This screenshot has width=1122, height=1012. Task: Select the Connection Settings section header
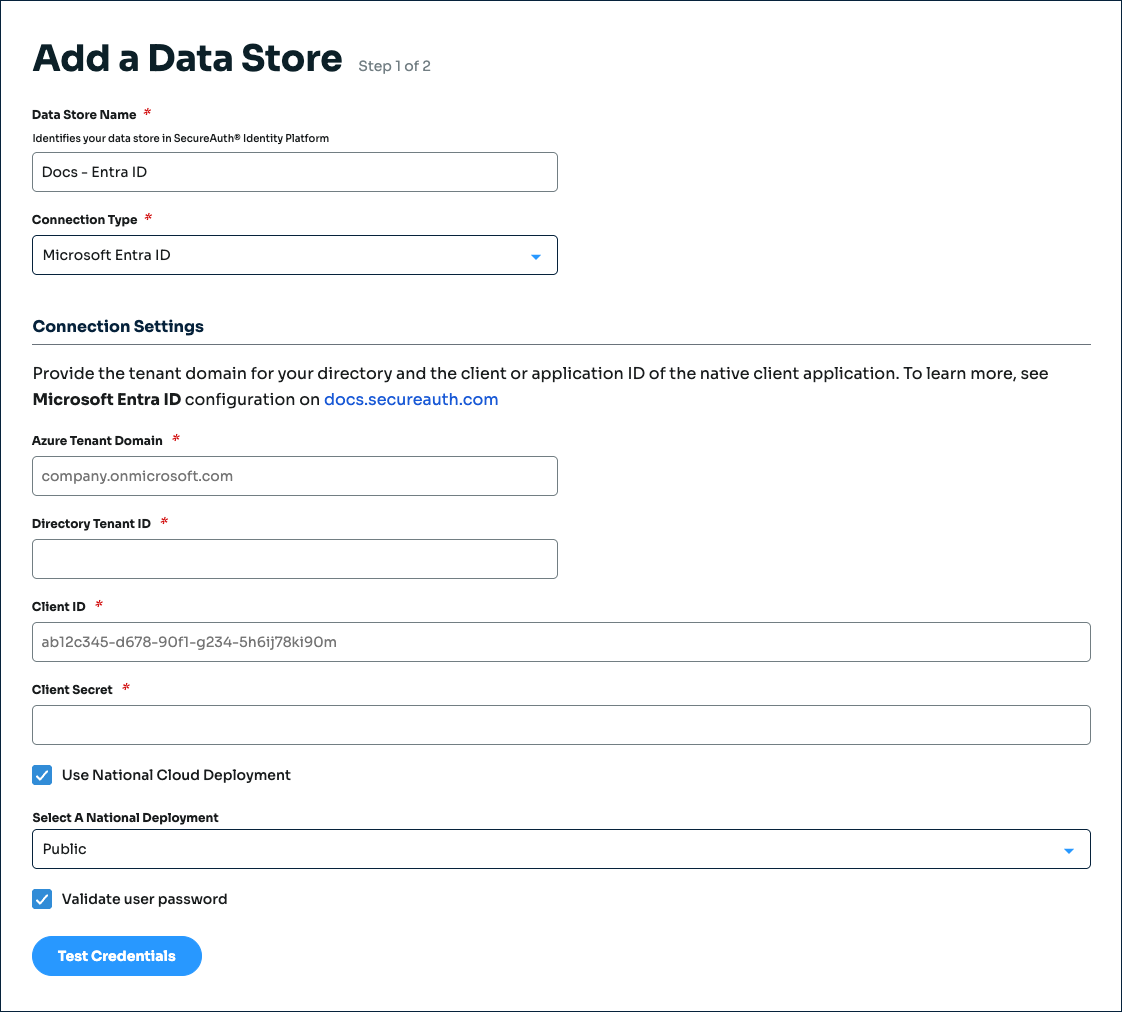(118, 326)
